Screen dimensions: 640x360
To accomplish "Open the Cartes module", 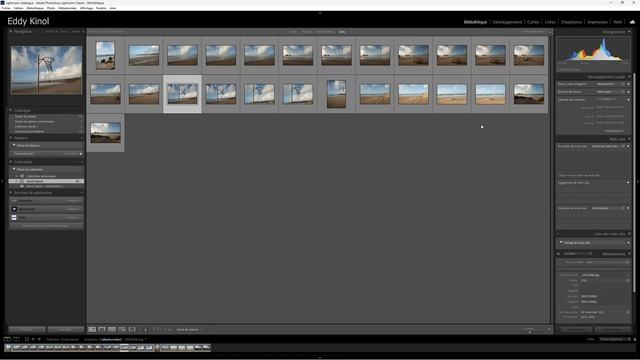I will (x=533, y=22).
